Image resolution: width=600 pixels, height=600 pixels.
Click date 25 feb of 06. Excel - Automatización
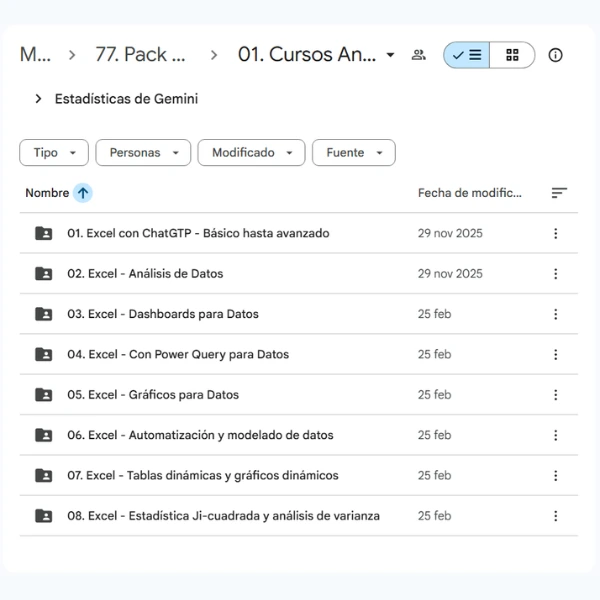click(x=434, y=435)
